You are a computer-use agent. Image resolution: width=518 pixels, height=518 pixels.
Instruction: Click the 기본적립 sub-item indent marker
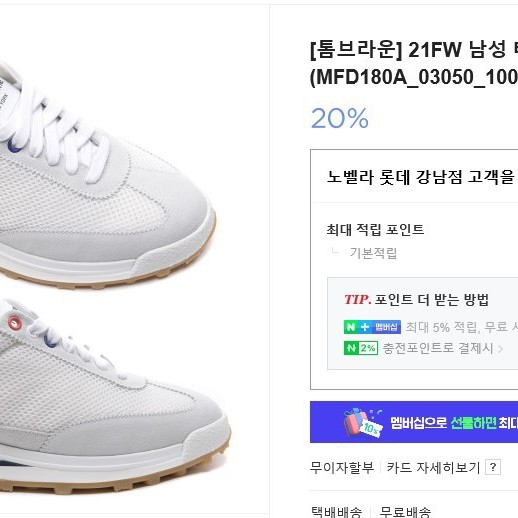[x=335, y=251]
